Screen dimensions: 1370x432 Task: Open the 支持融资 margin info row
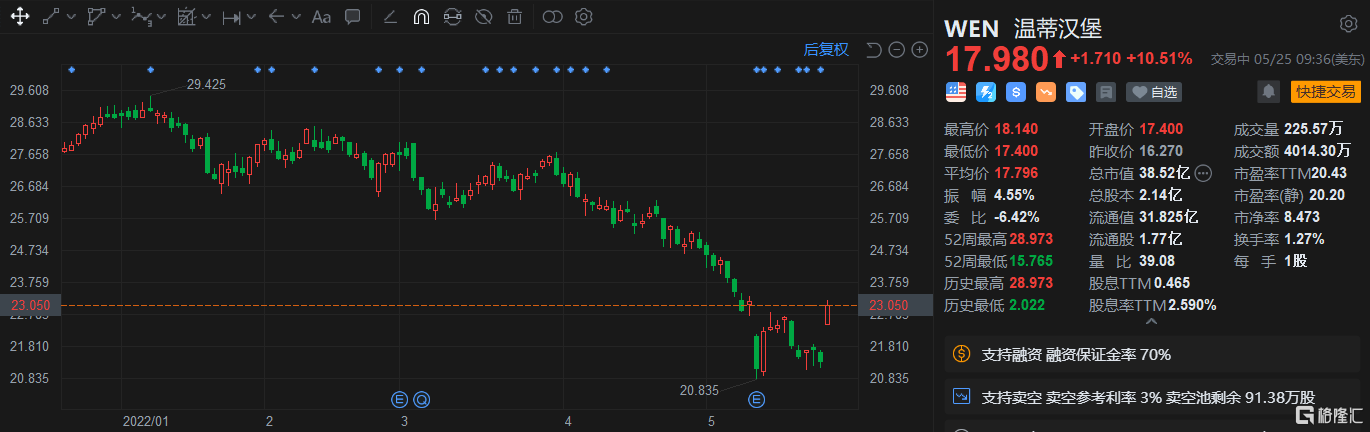click(x=1152, y=354)
